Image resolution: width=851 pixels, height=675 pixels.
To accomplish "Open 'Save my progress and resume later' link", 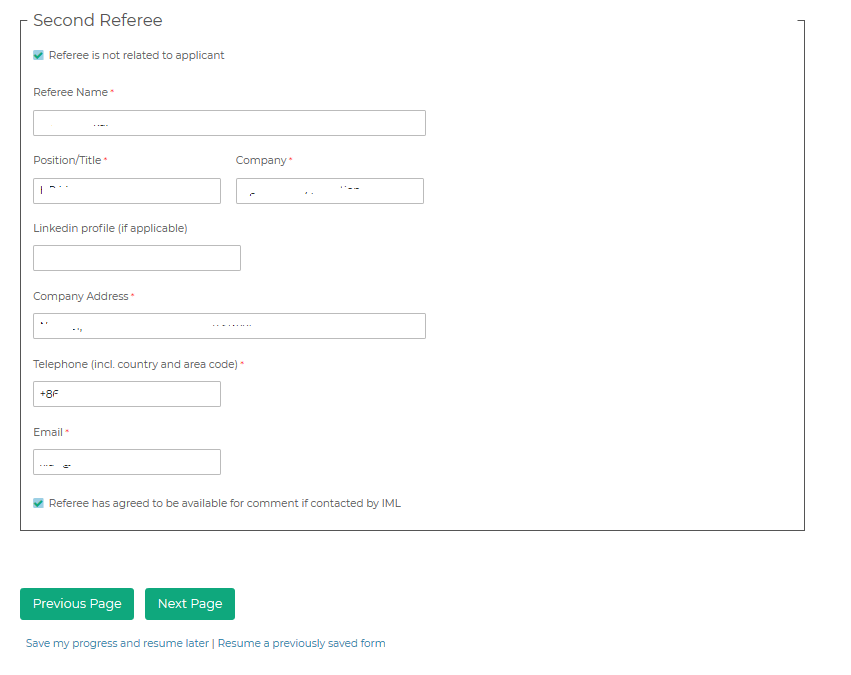I will pos(117,644).
